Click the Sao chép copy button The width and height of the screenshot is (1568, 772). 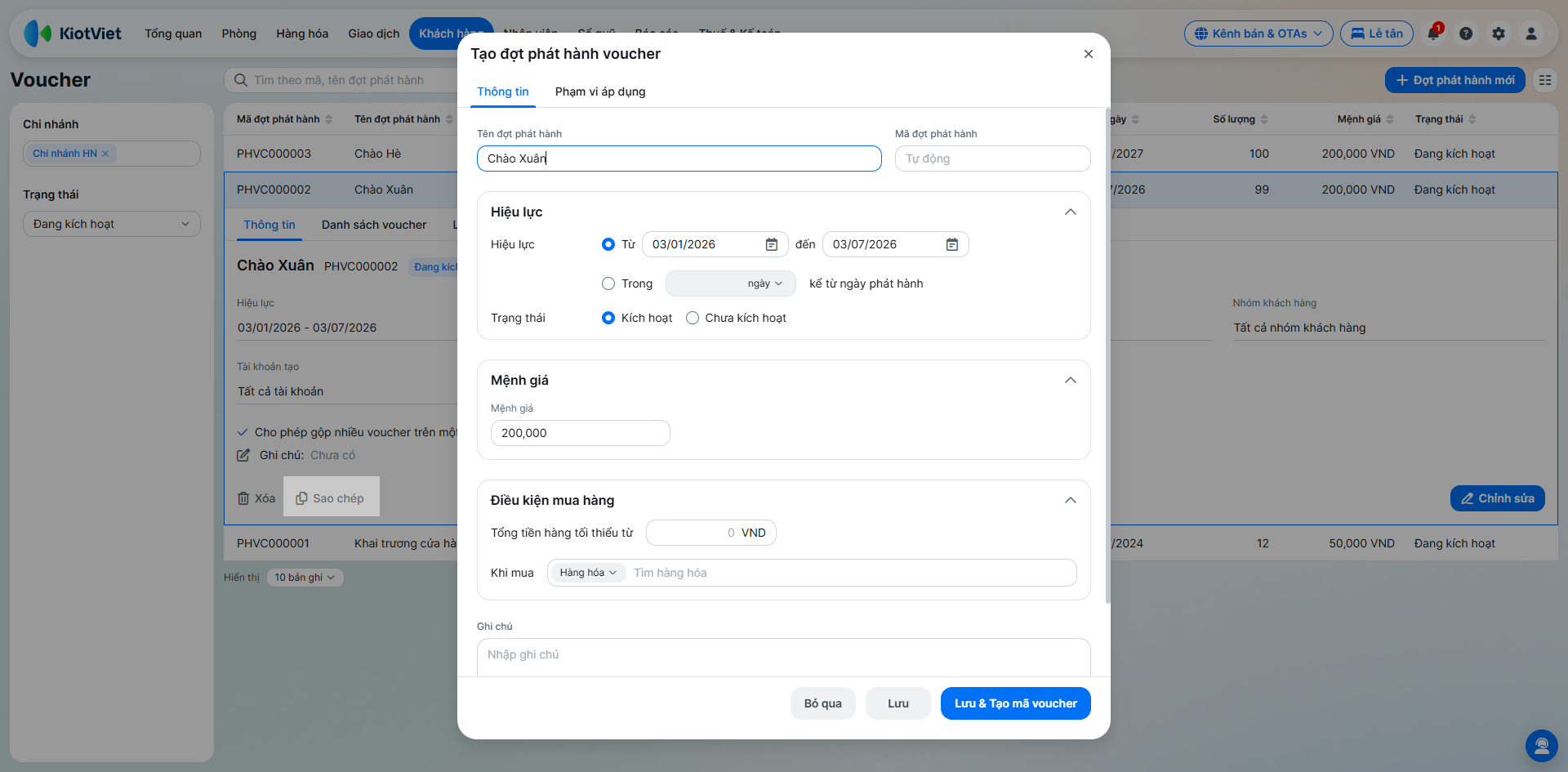[x=331, y=498]
